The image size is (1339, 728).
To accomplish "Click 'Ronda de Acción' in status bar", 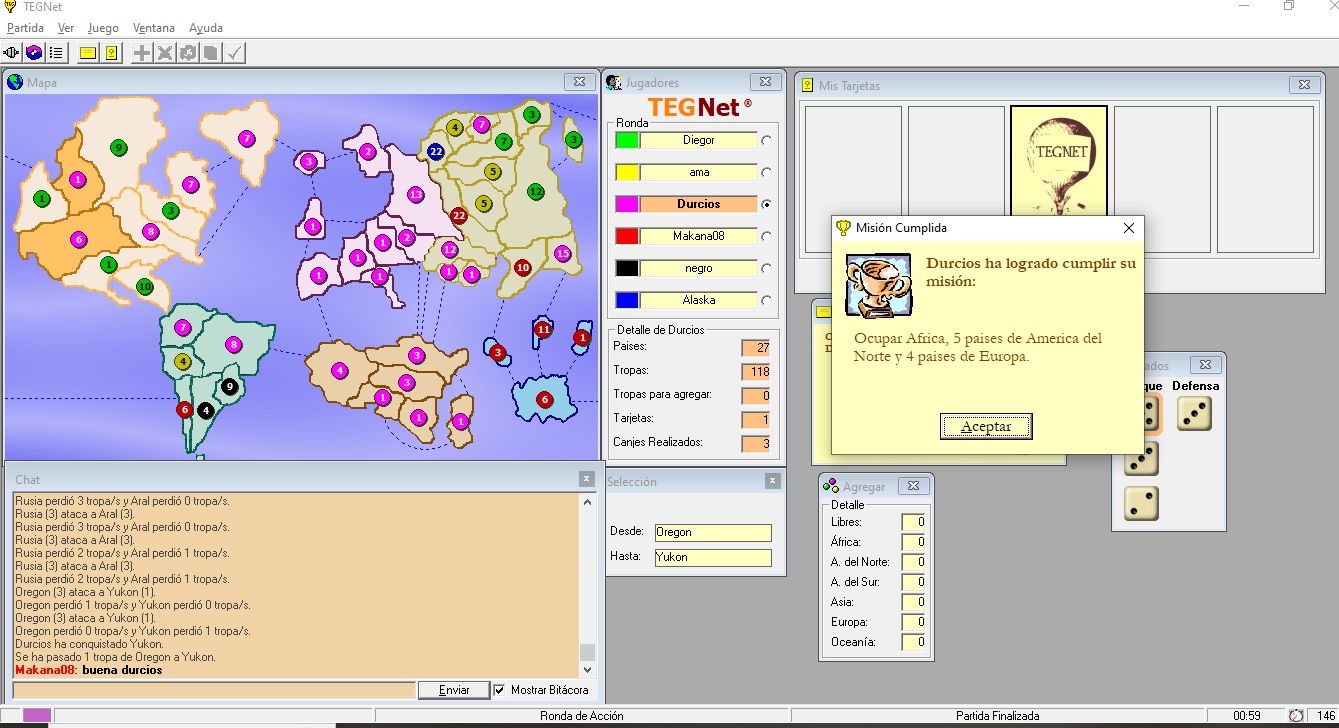I will click(x=582, y=716).
